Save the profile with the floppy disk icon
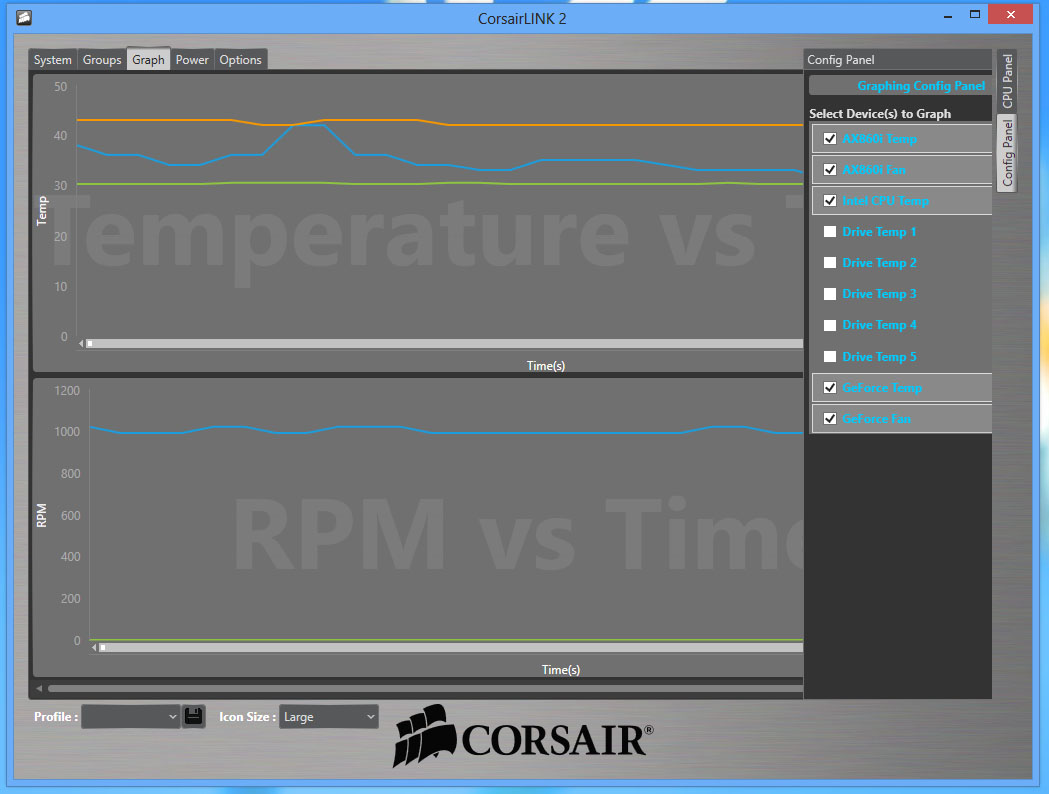 (x=193, y=716)
